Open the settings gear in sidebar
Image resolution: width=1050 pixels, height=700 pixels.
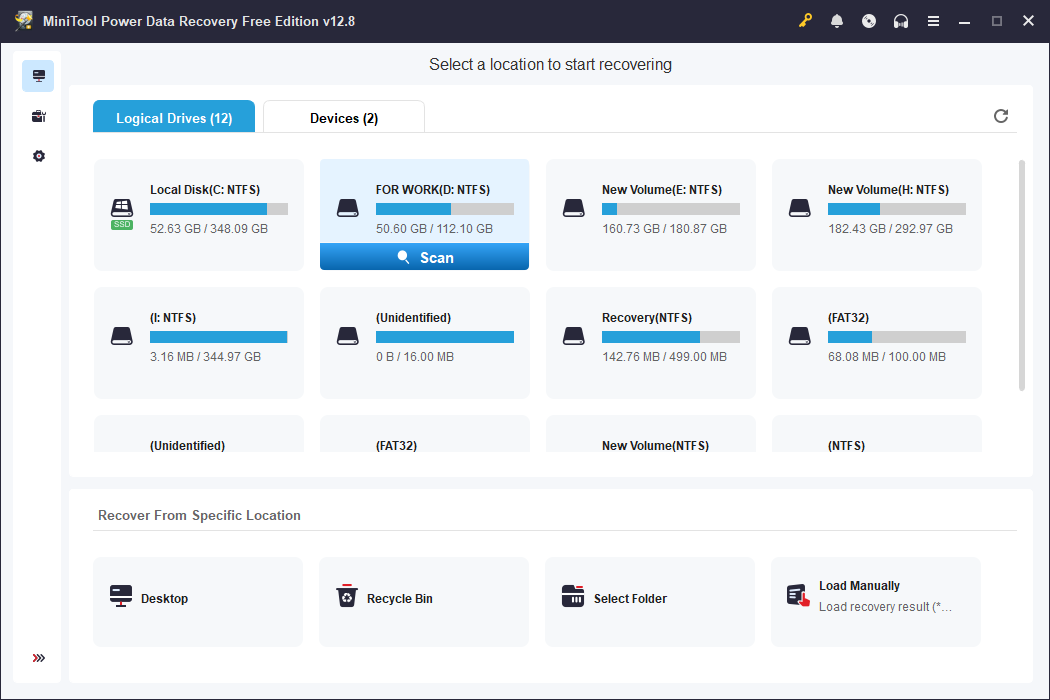[x=38, y=155]
